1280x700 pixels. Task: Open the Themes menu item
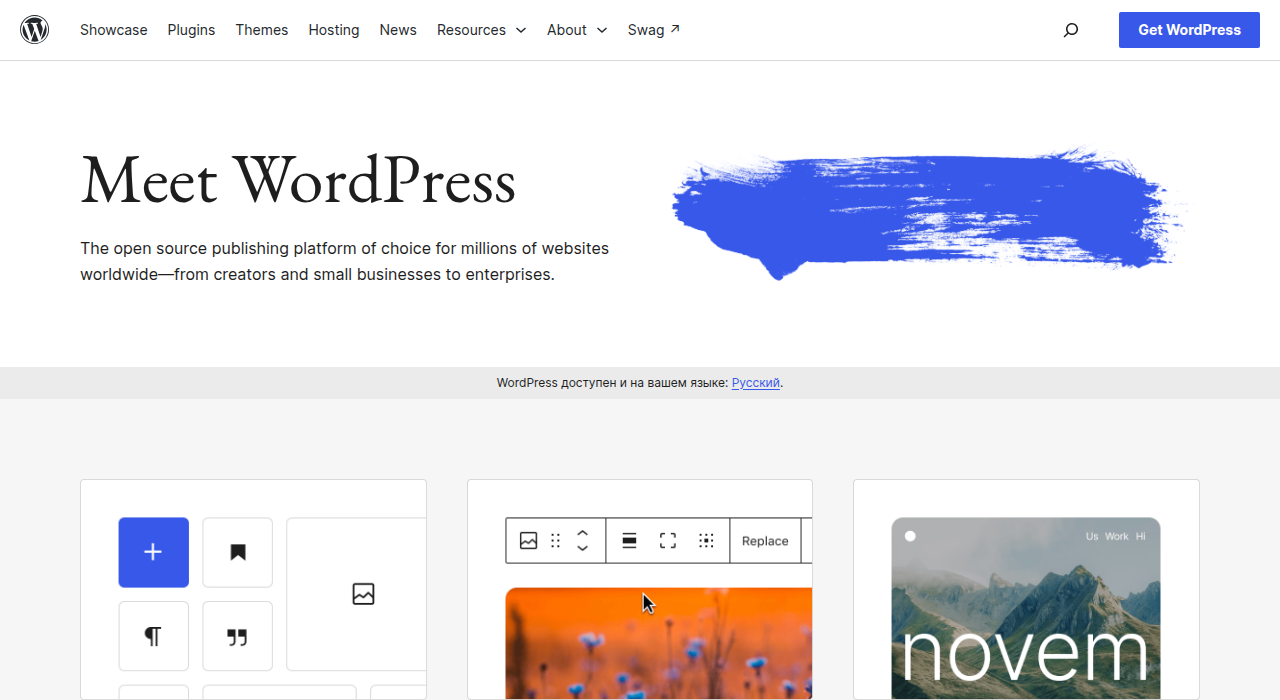pyautogui.click(x=262, y=30)
